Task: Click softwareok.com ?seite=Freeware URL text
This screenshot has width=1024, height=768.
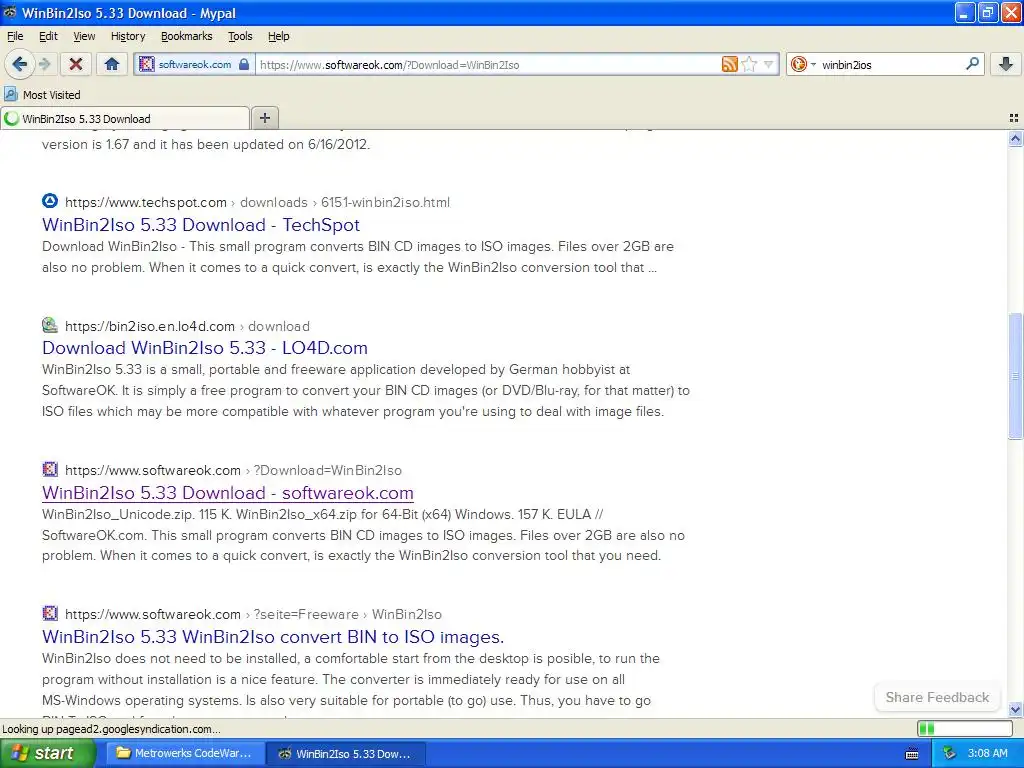Action: [x=253, y=615]
